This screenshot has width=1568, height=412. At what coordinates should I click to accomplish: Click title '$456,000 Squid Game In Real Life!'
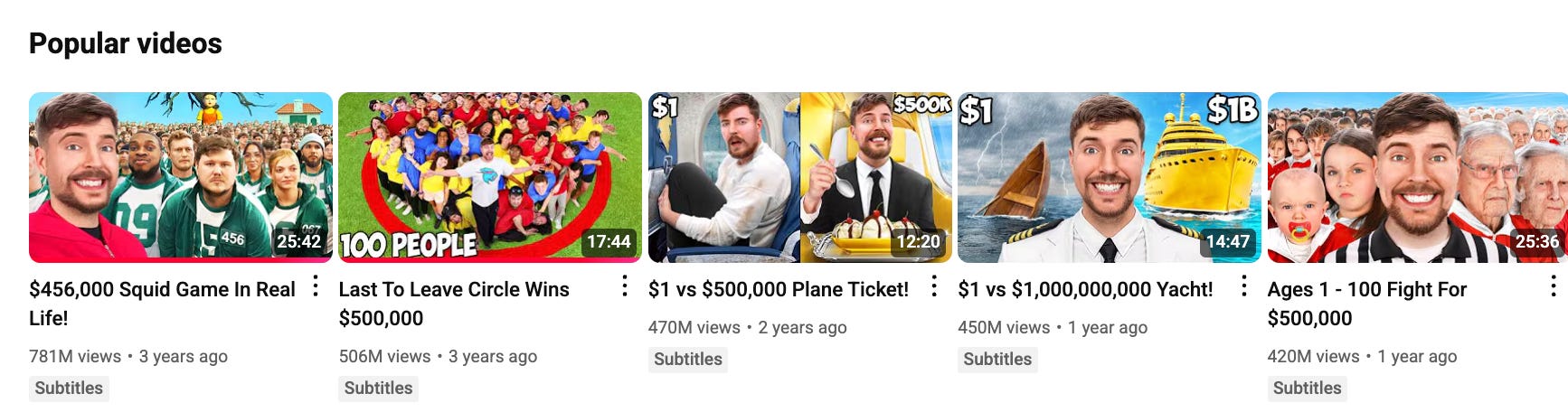[x=163, y=304]
